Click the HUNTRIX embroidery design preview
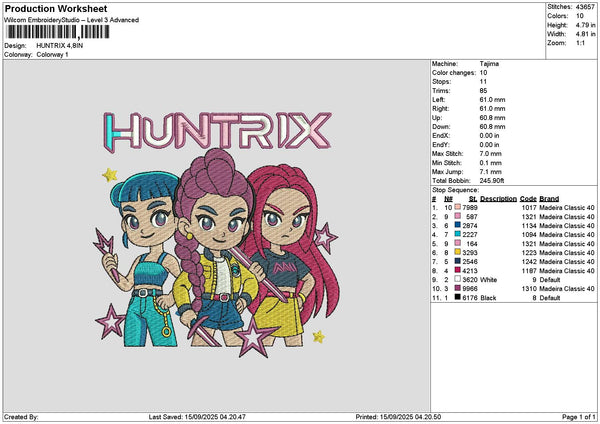600x424 pixels. 216,234
